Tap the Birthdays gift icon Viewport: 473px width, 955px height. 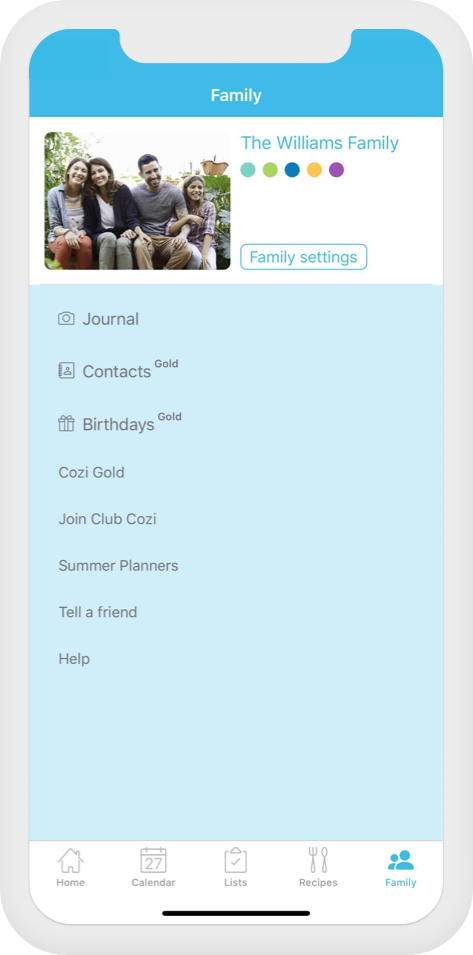point(66,423)
